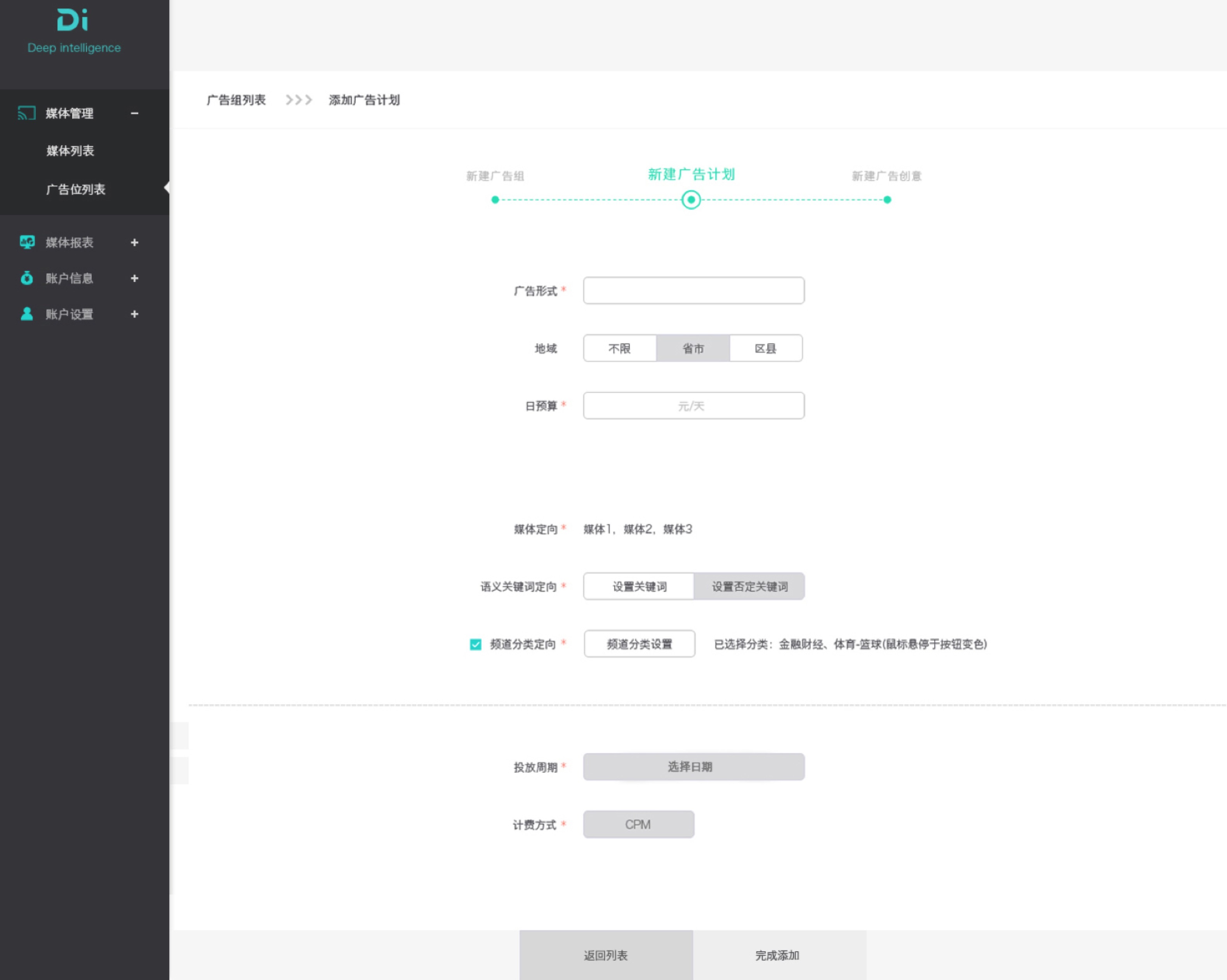Go back via 广告组列表 breadcrumb link

click(x=236, y=100)
